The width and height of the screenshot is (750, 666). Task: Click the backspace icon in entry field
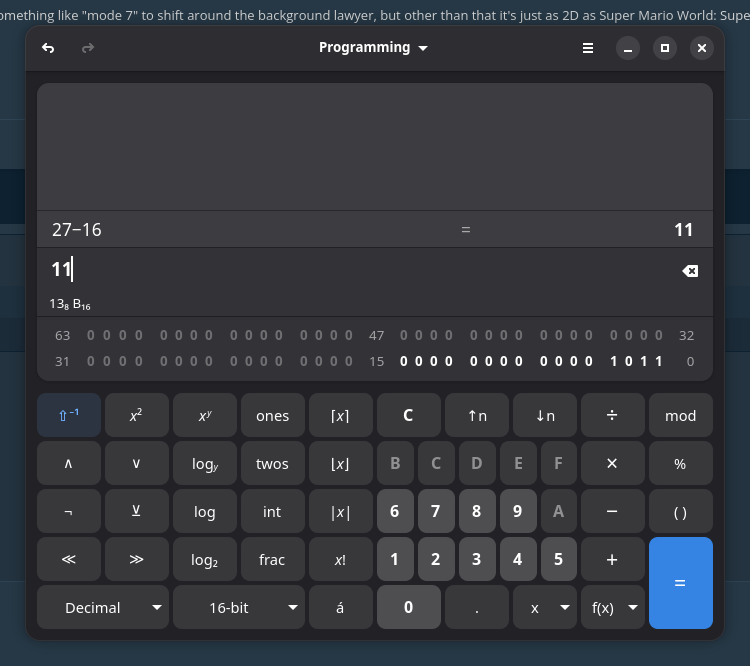click(x=690, y=271)
